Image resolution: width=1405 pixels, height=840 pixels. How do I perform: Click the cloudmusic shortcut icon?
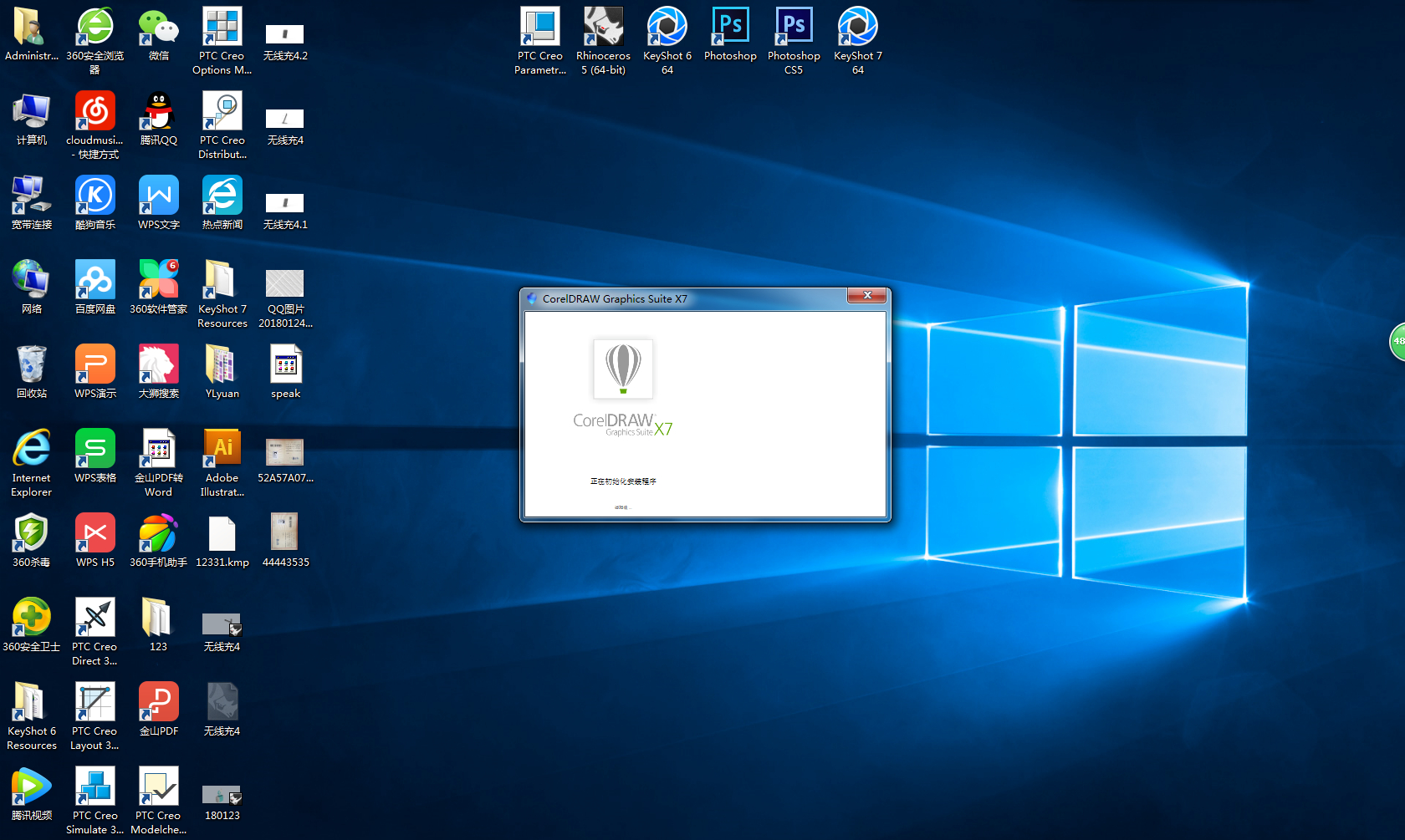point(95,112)
